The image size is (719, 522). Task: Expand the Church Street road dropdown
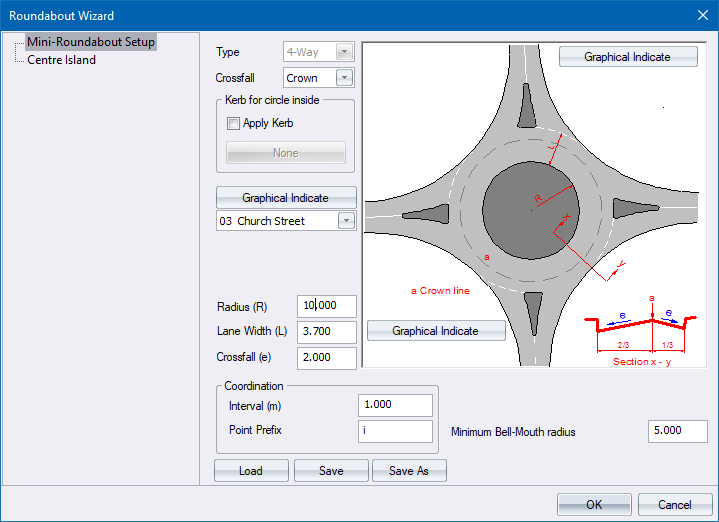pyautogui.click(x=346, y=221)
